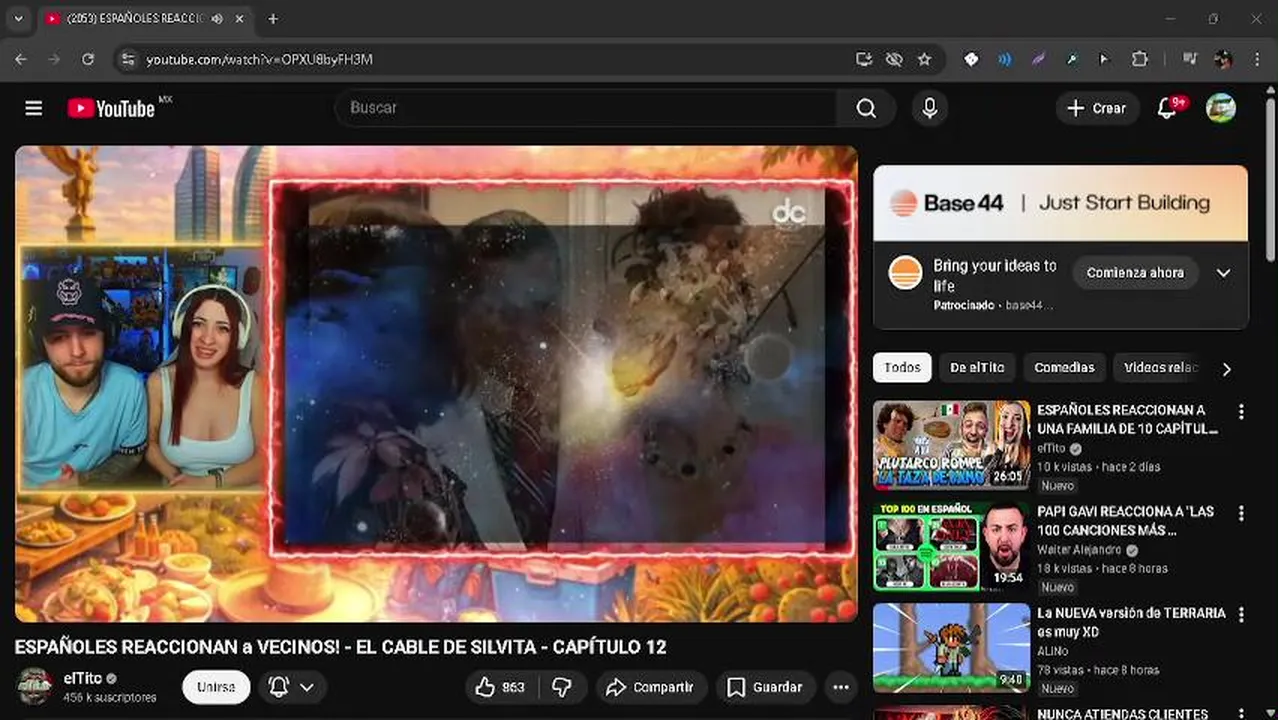This screenshot has width=1278, height=720.
Task: Open the notifications bell in header
Action: point(1167,108)
